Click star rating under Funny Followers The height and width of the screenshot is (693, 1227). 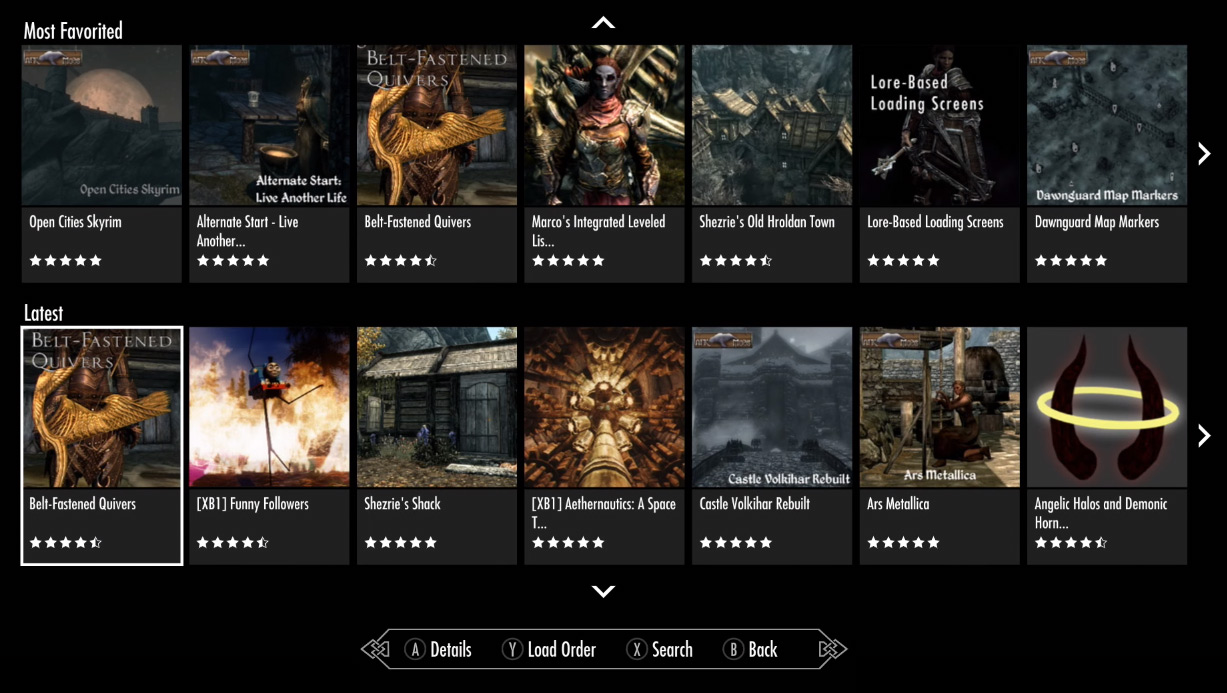pyautogui.click(x=233, y=543)
